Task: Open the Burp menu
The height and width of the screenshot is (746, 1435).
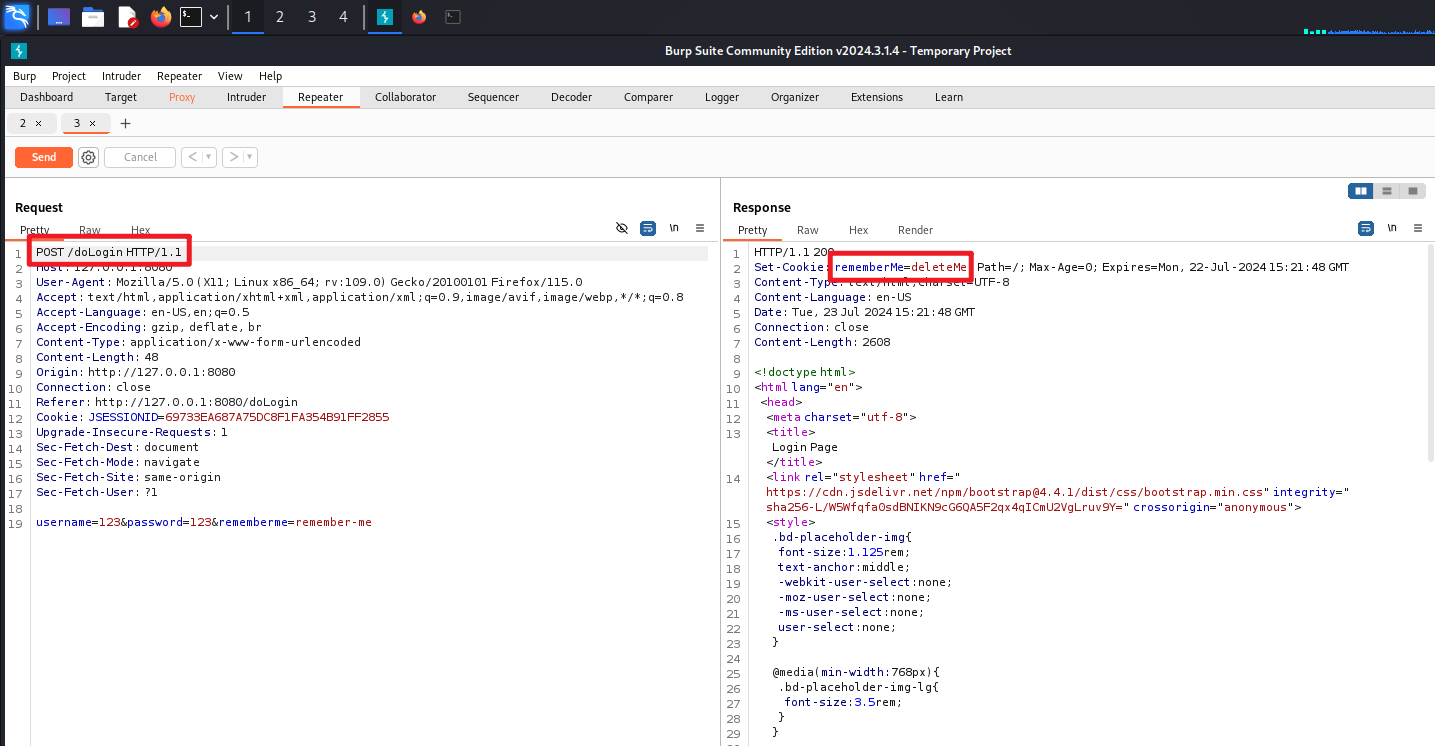Action: tap(24, 76)
